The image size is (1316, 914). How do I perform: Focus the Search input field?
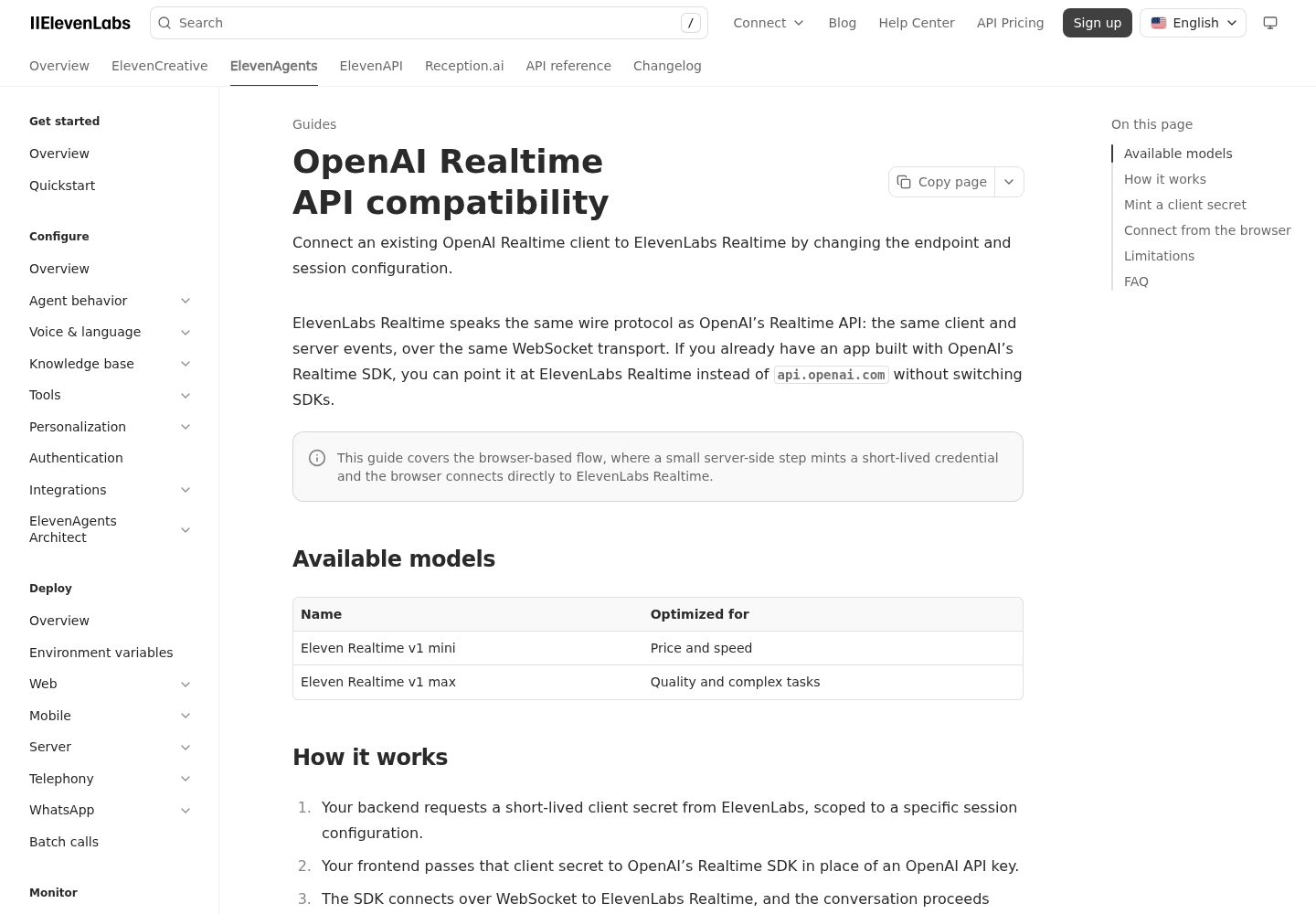click(x=429, y=23)
